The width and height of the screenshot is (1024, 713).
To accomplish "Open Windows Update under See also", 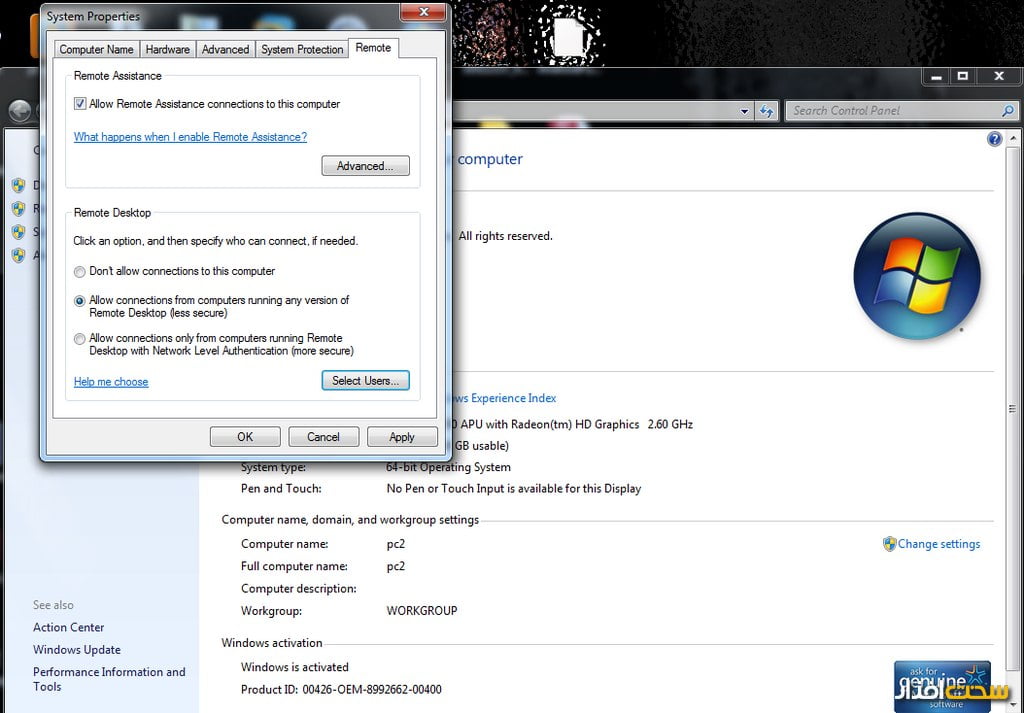I will (x=77, y=650).
